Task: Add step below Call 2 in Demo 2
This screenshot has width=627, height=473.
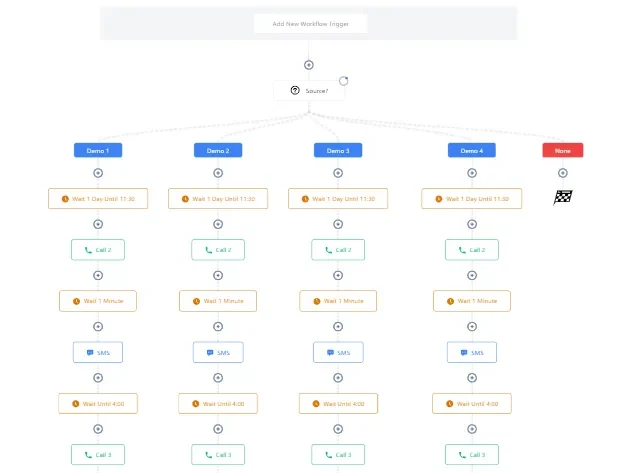Action: (x=218, y=275)
